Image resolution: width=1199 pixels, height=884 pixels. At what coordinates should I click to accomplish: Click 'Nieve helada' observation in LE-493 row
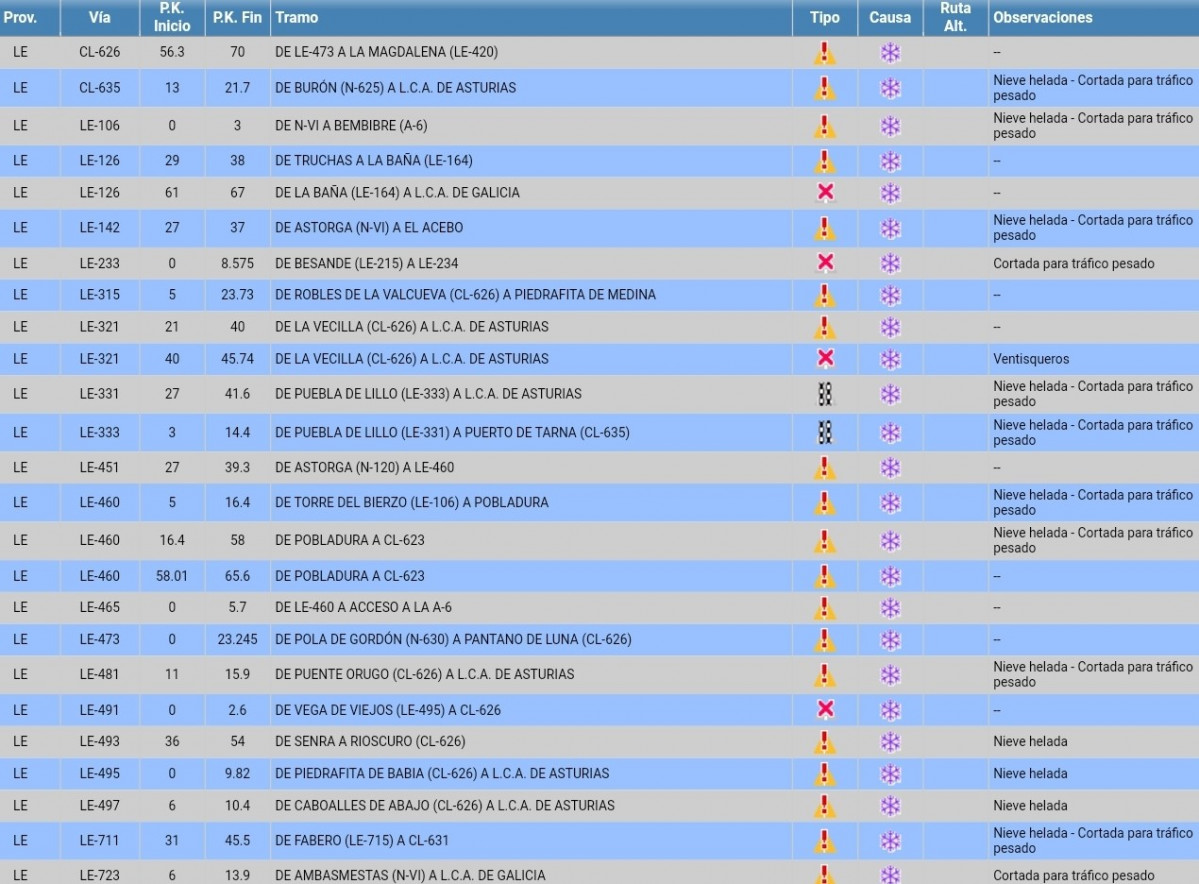click(x=1030, y=741)
